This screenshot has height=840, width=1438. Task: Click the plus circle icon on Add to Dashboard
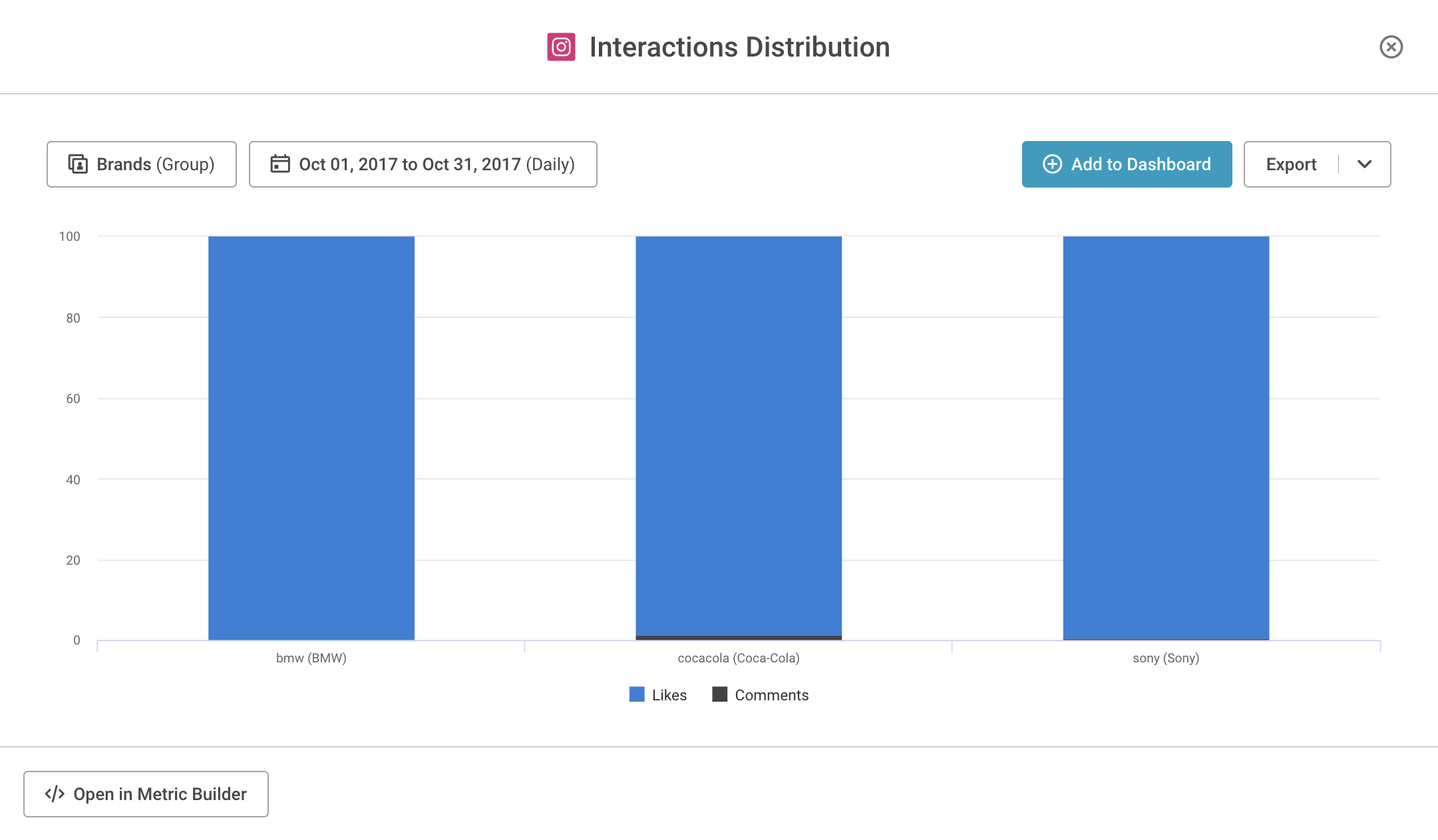point(1052,164)
